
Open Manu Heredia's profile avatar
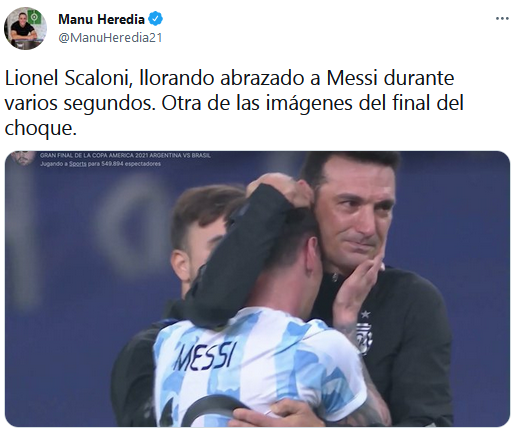[x=25, y=28]
